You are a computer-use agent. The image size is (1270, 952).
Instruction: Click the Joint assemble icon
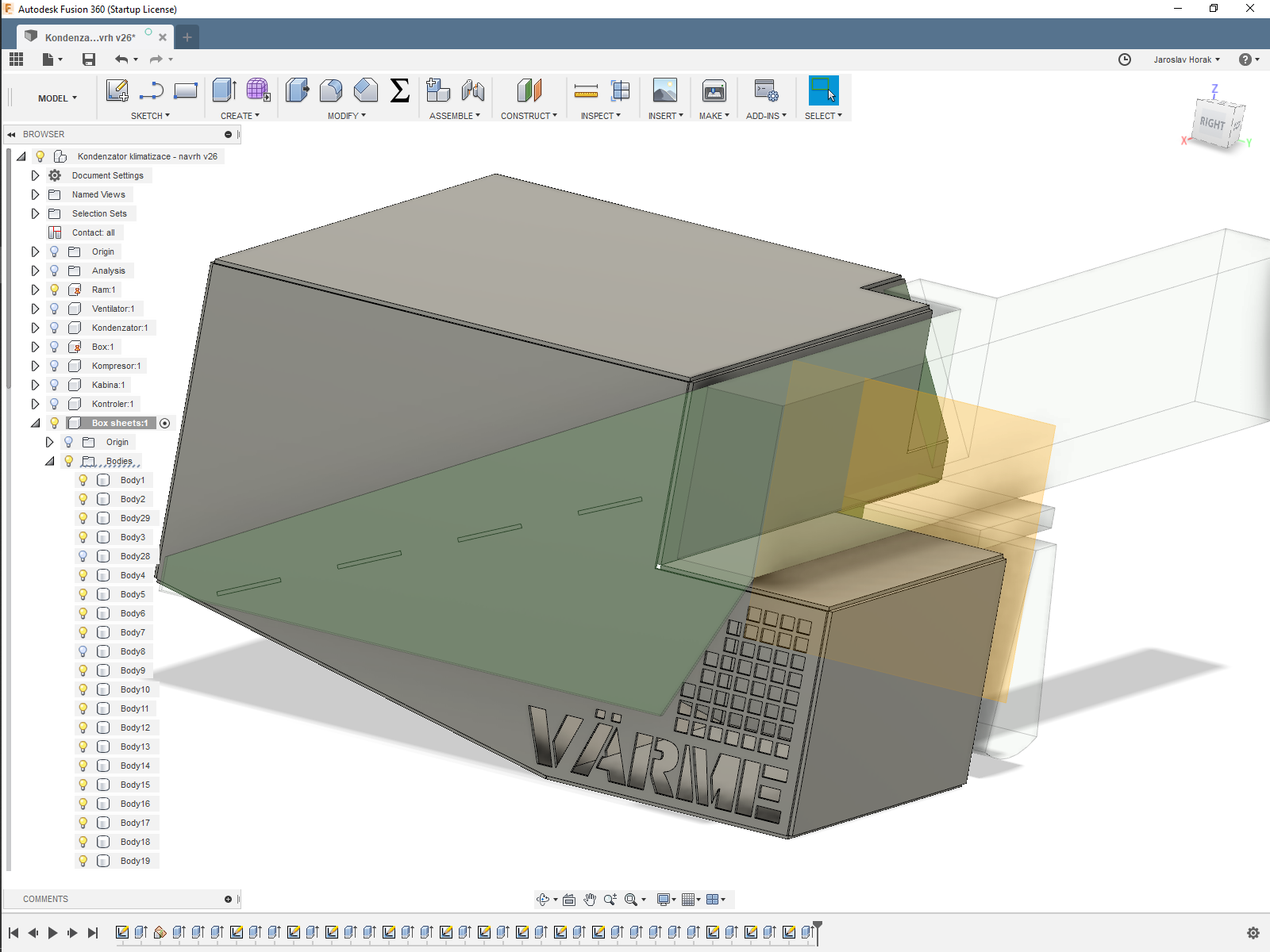473,90
